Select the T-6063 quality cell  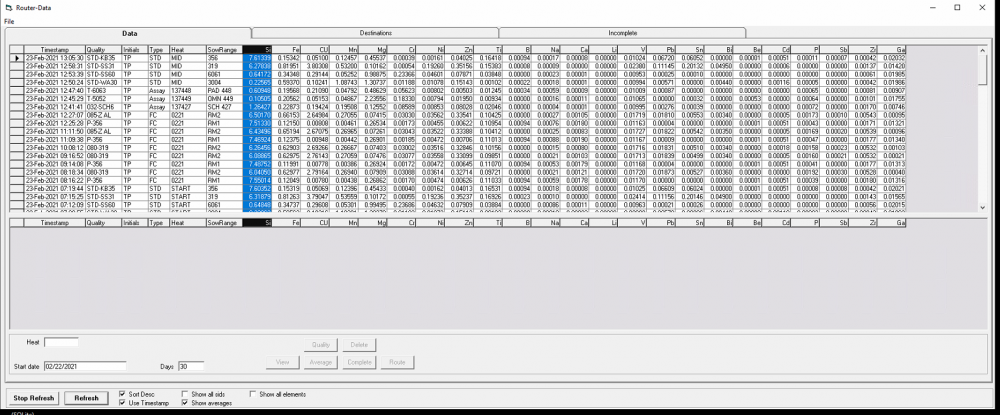coord(103,90)
